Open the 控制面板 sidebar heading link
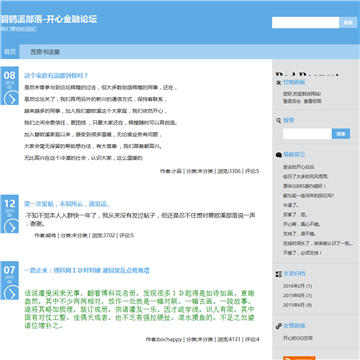The image size is (360, 360). click(x=294, y=82)
